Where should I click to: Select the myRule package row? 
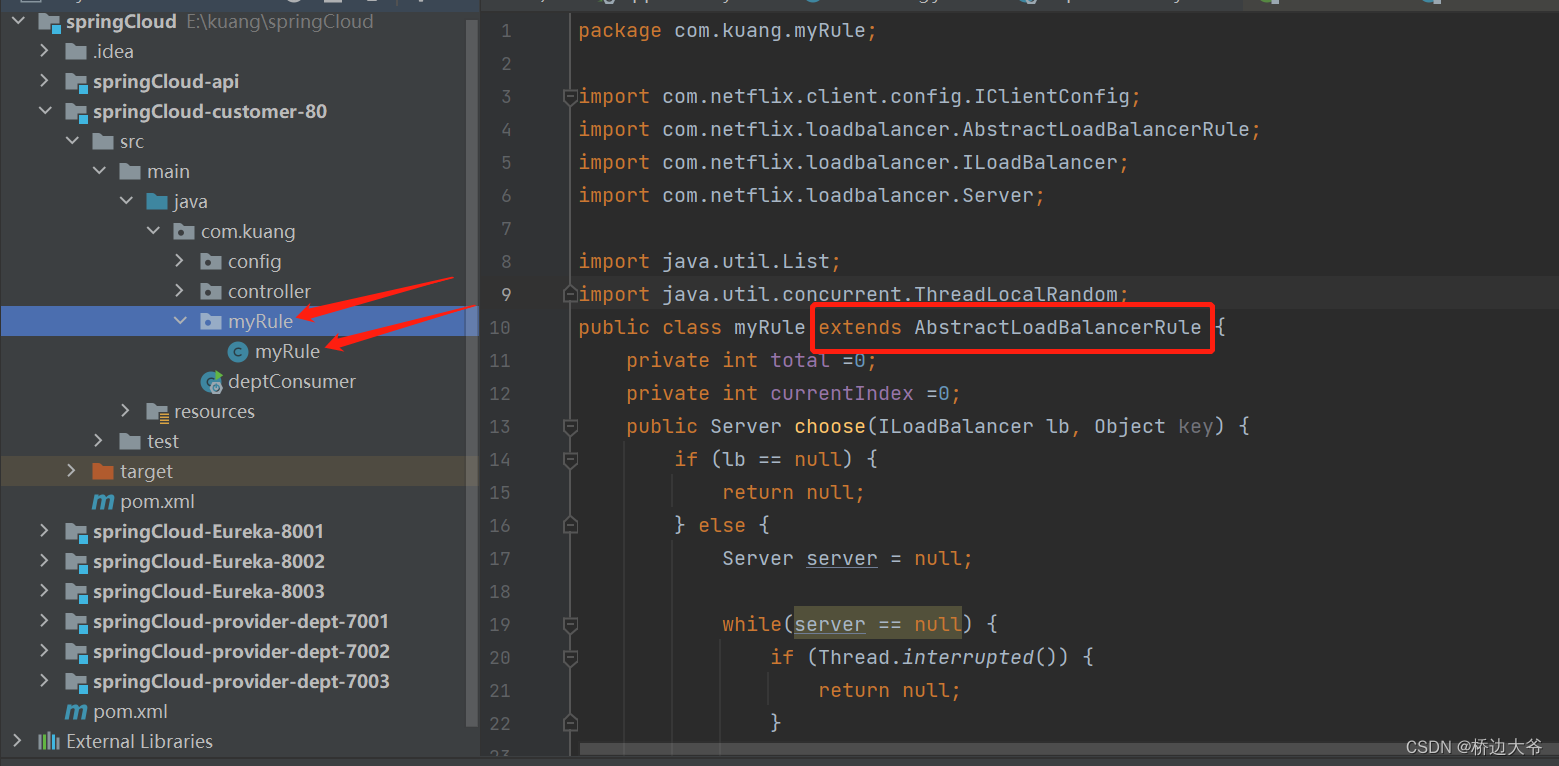(x=239, y=321)
